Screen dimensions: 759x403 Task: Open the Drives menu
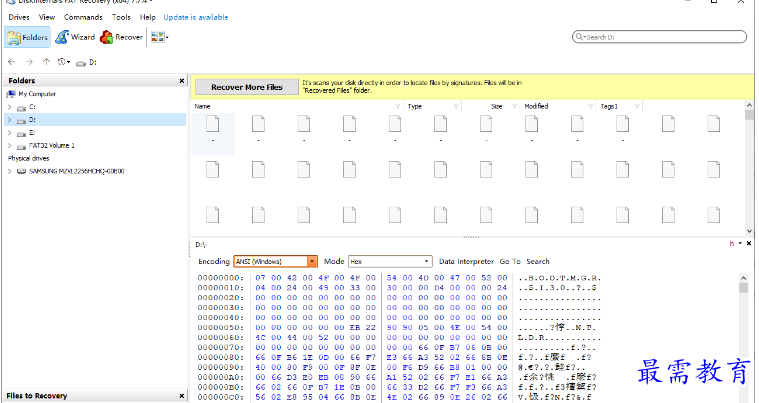click(19, 17)
